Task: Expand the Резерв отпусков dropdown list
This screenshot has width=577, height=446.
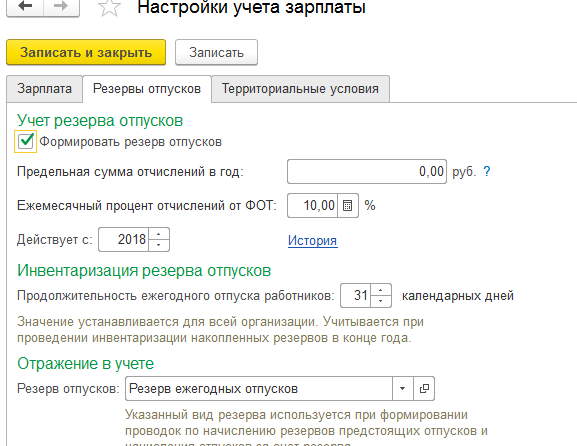Action: 403,389
